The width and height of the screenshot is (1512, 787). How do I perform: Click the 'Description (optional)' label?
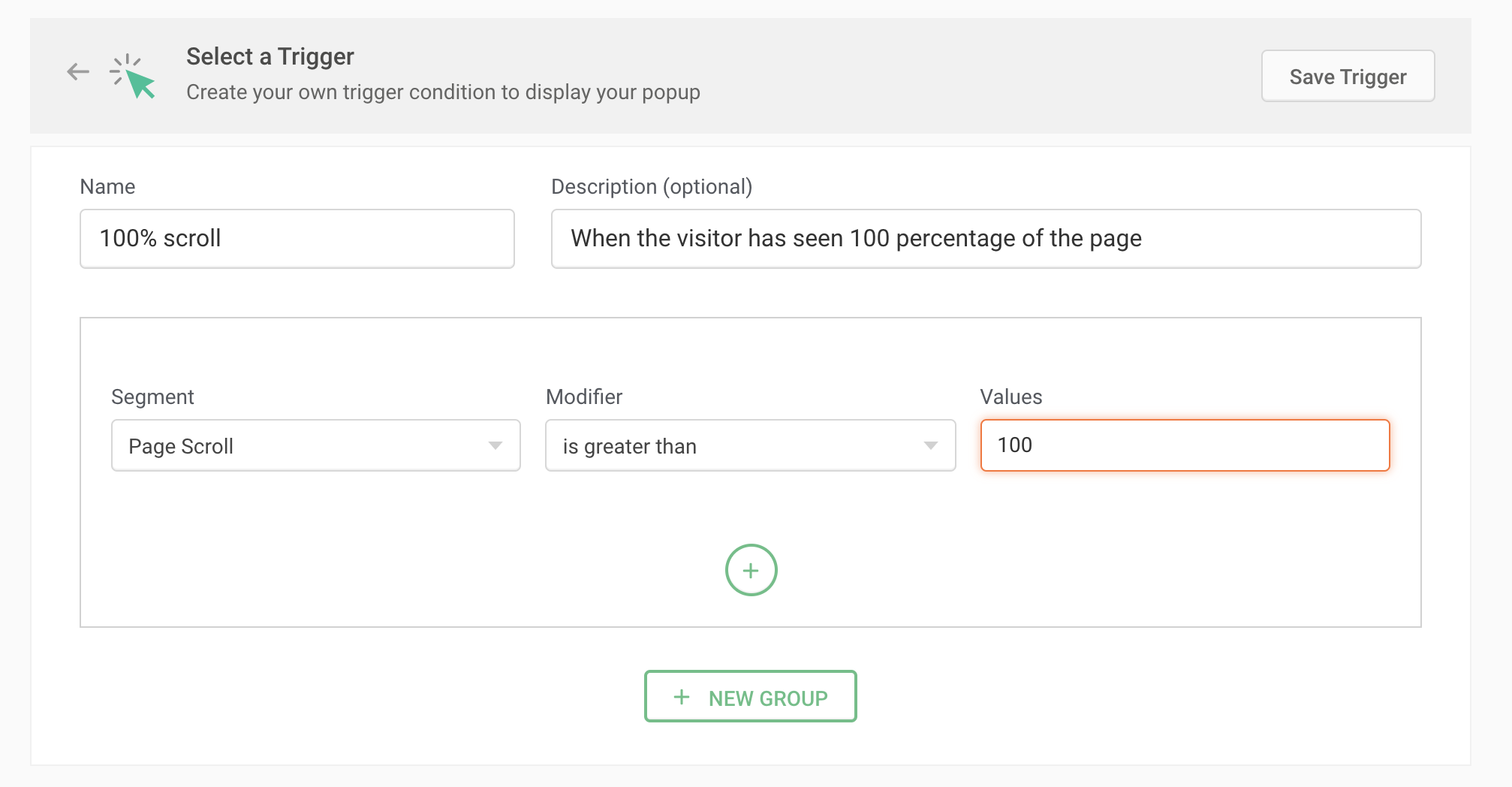pos(651,187)
